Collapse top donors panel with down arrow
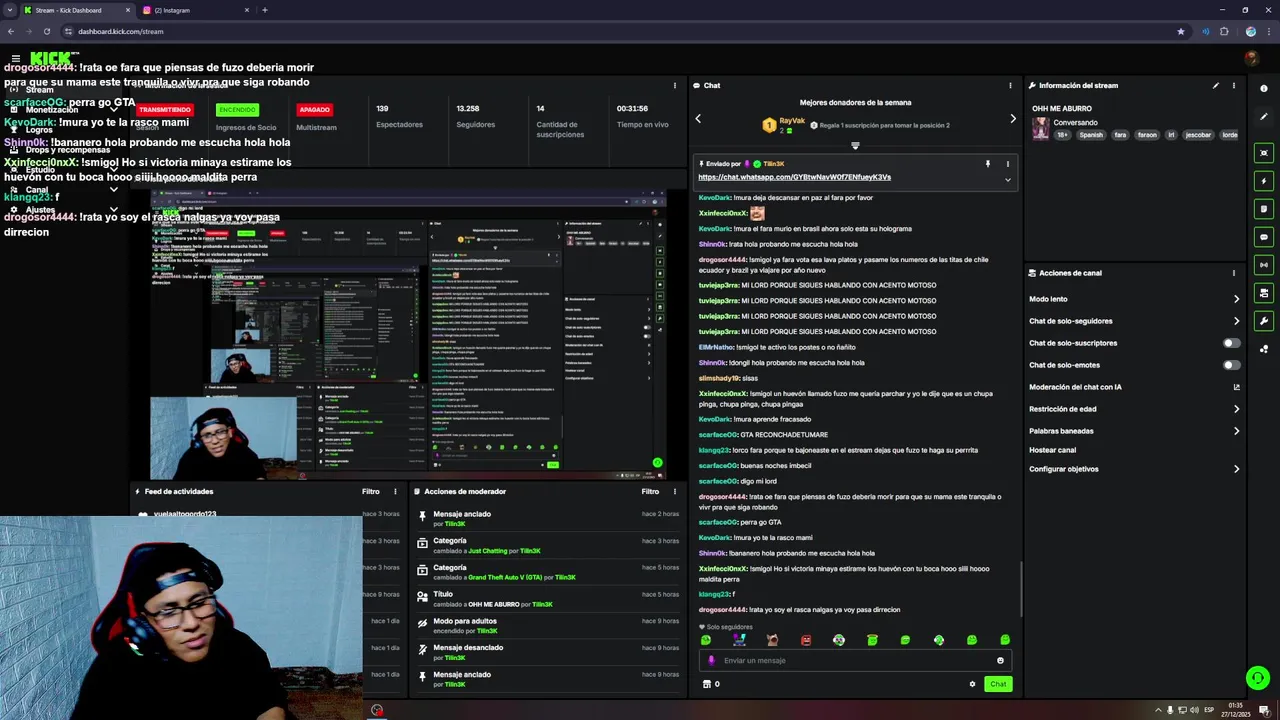1280x720 pixels. coord(855,146)
